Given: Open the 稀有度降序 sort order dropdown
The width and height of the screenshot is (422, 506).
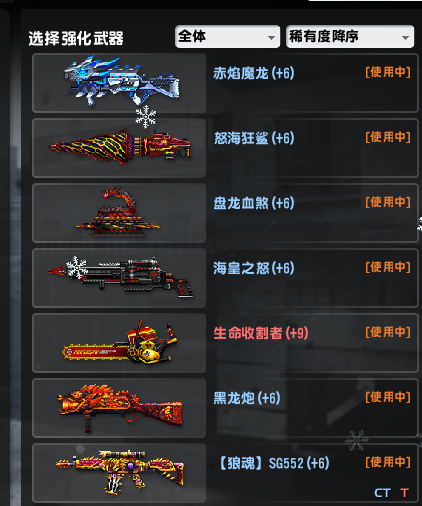Looking at the screenshot, I should tap(350, 36).
